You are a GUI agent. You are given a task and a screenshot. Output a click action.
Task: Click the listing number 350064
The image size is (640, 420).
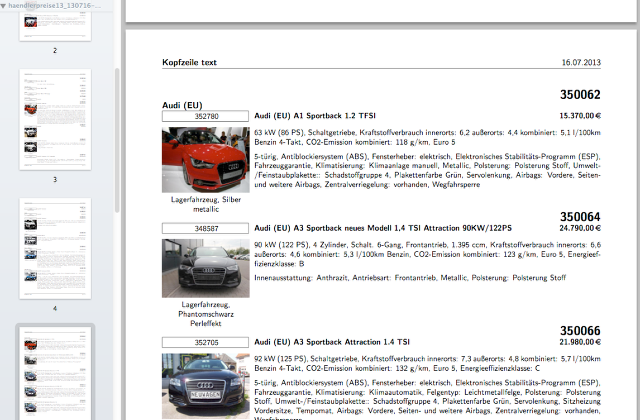point(580,216)
